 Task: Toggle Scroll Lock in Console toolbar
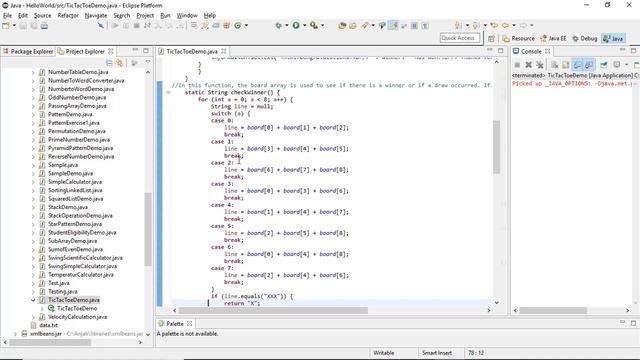pos(565,64)
